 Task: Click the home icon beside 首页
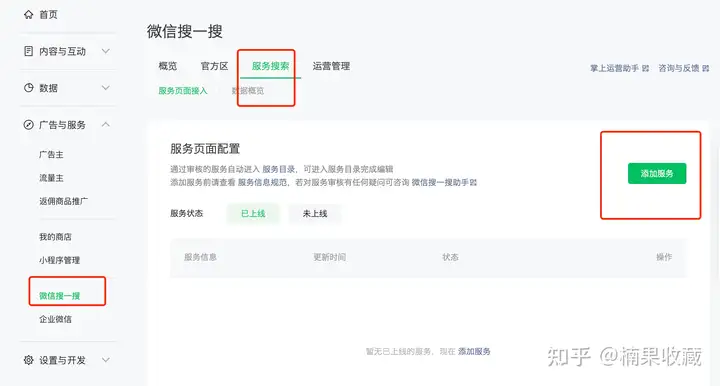pos(28,15)
